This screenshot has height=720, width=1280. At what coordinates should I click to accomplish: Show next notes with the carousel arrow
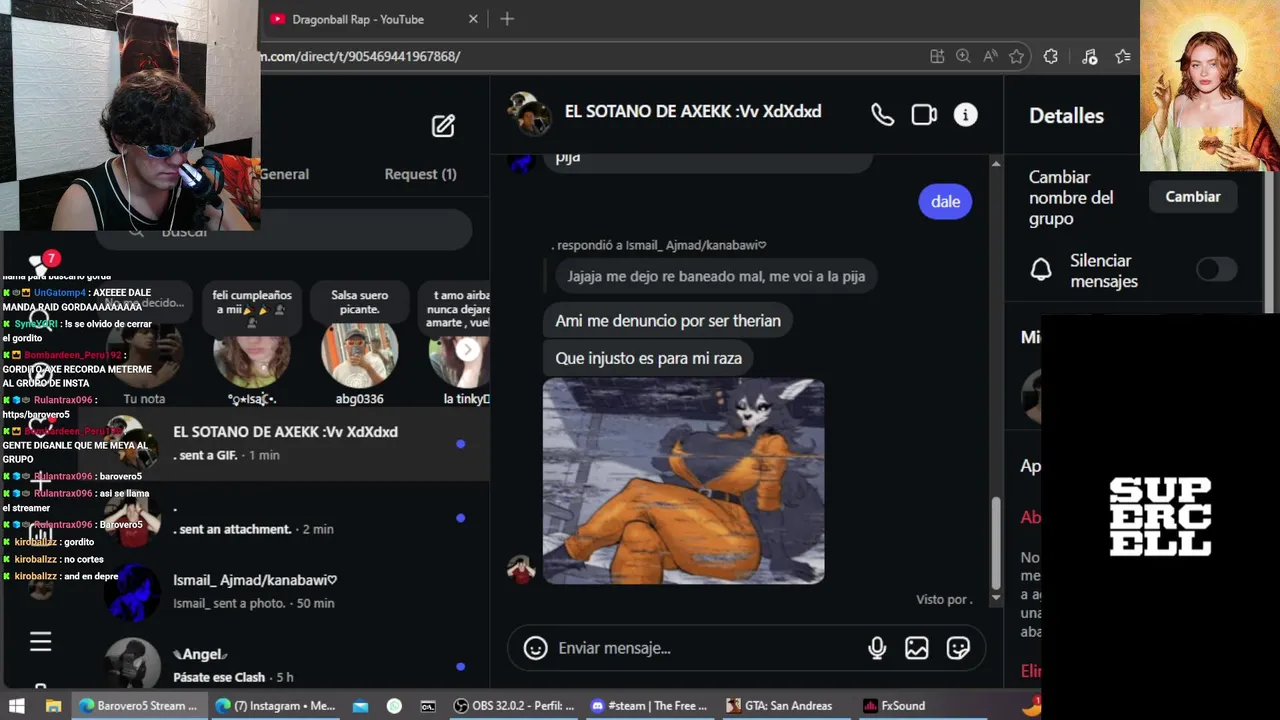pyautogui.click(x=468, y=350)
